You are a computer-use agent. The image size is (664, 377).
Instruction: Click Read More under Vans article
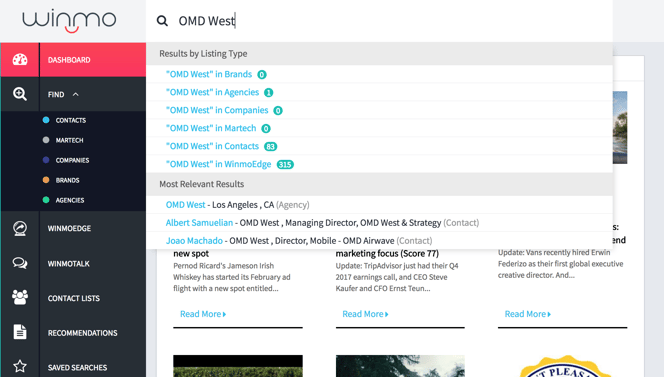(528, 314)
